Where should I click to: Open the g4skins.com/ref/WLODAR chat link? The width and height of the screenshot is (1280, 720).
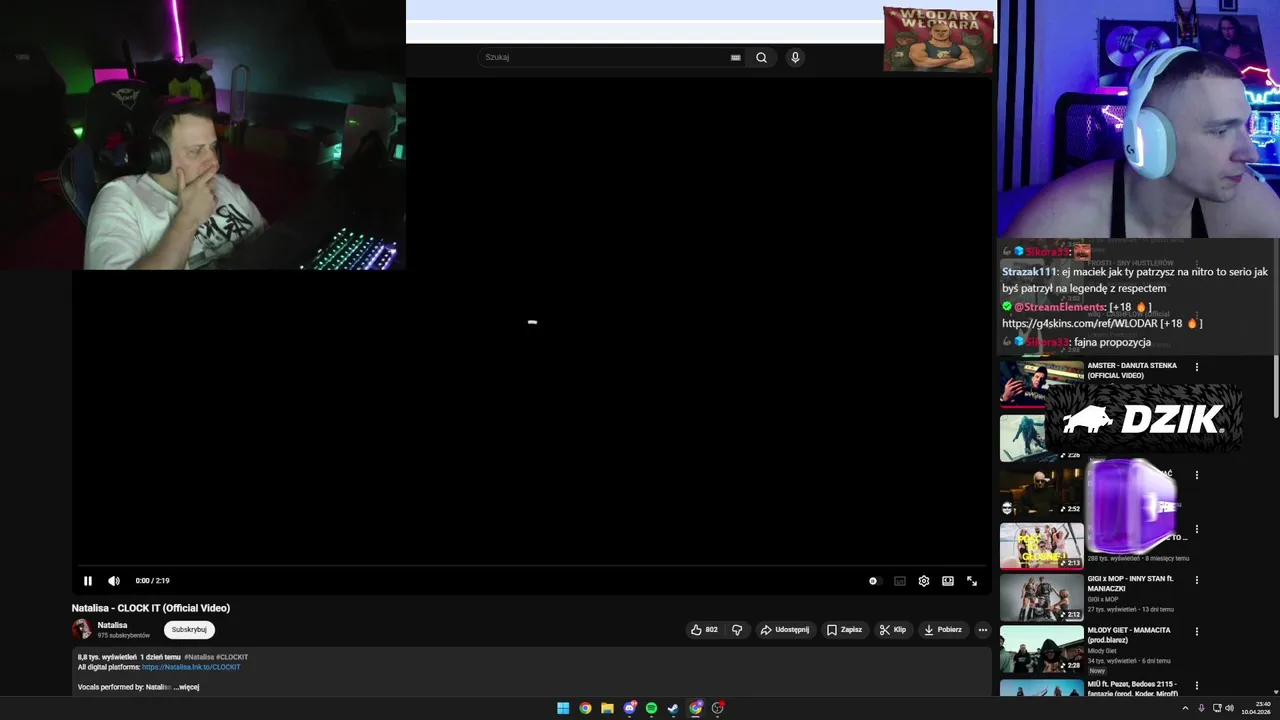click(1079, 323)
